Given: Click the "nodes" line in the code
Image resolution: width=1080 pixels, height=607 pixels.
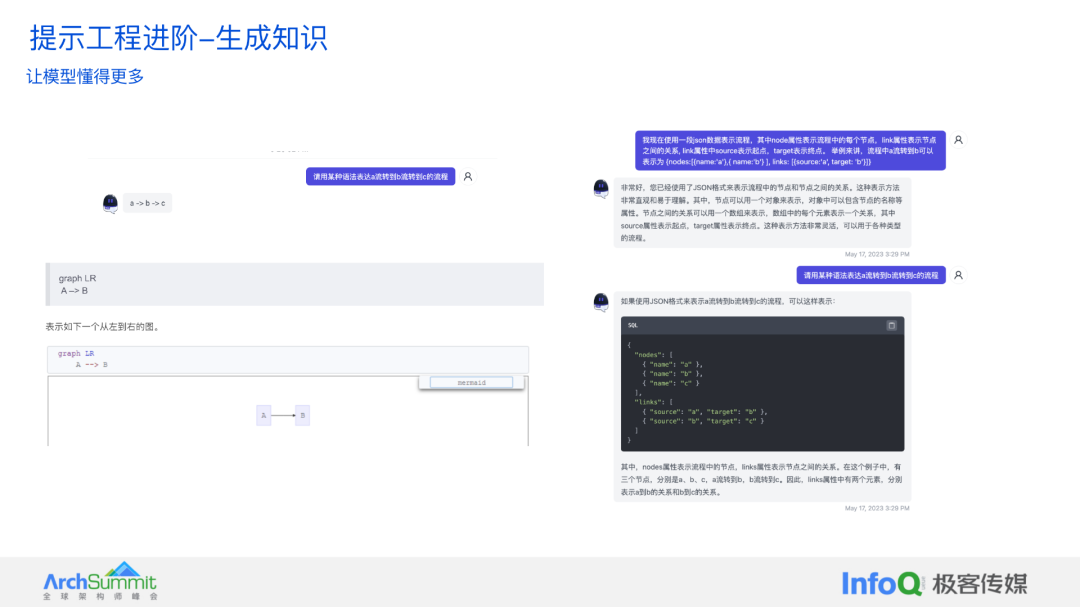Looking at the screenshot, I should point(653,355).
